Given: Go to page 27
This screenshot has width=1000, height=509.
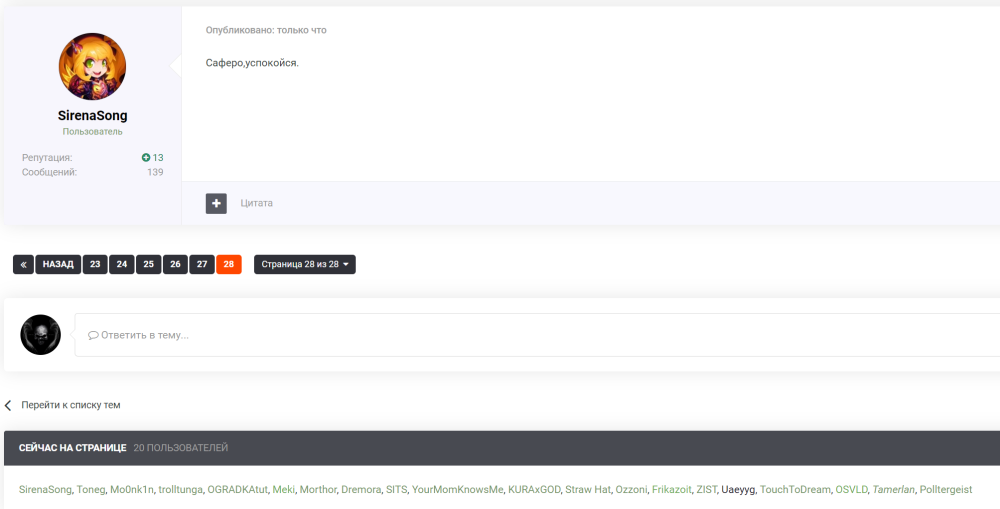Looking at the screenshot, I should pos(202,265).
